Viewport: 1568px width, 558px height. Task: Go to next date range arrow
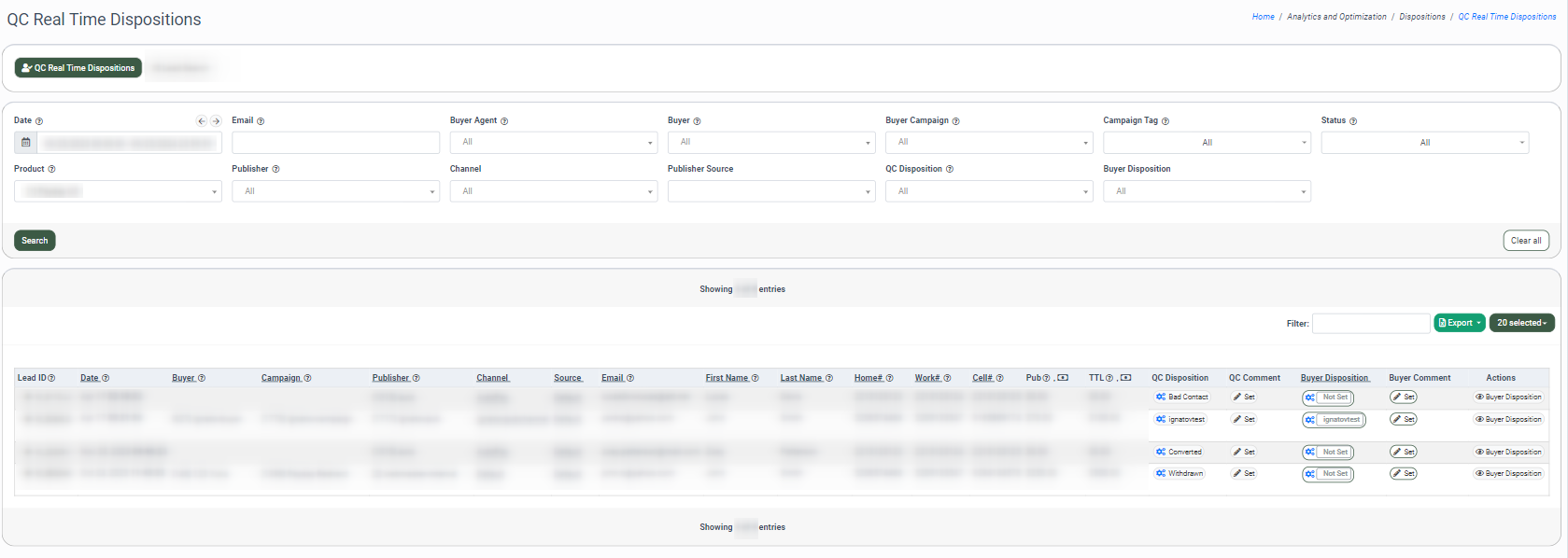point(216,121)
